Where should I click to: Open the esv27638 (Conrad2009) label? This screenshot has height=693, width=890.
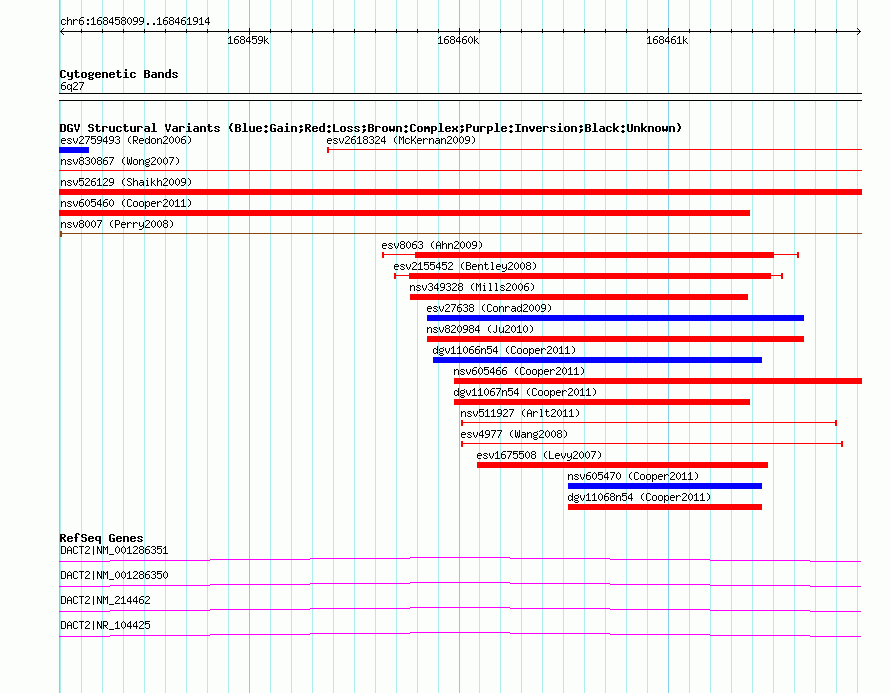point(489,308)
